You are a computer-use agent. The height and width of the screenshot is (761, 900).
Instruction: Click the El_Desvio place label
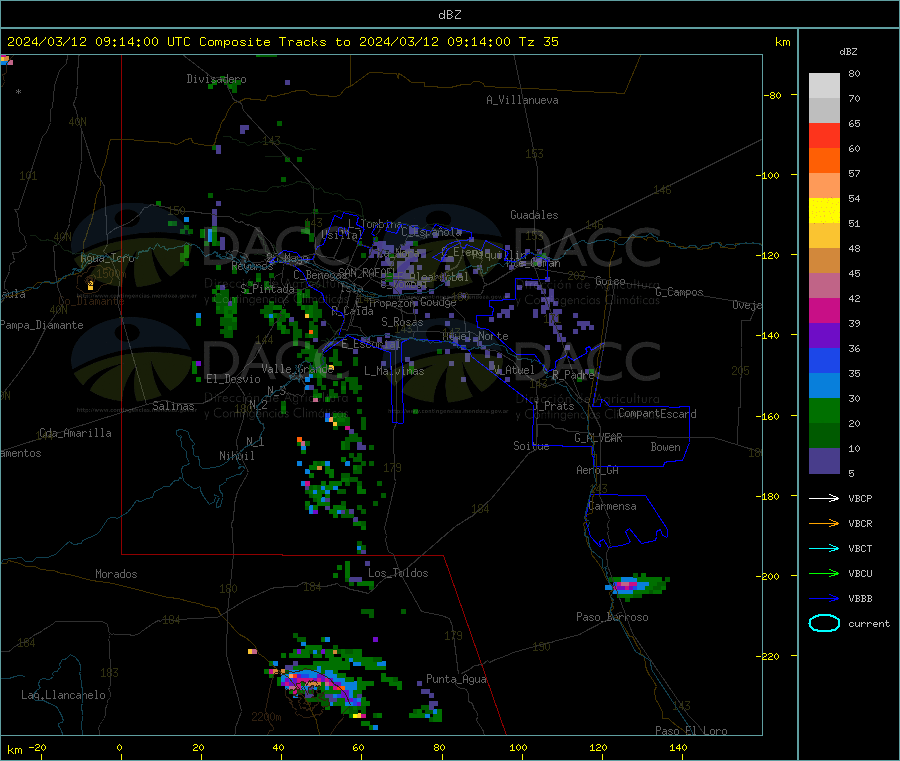234,379
